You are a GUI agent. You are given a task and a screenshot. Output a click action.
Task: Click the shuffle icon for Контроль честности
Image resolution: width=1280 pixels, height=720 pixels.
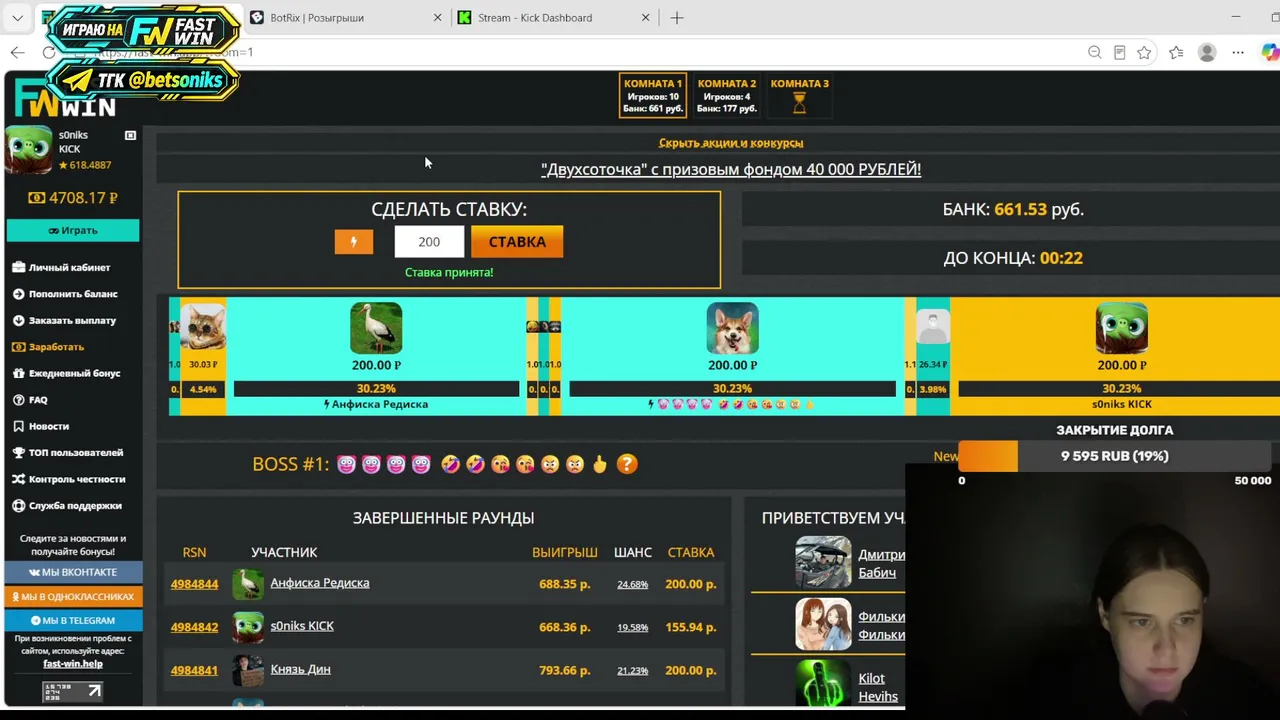click(19, 480)
